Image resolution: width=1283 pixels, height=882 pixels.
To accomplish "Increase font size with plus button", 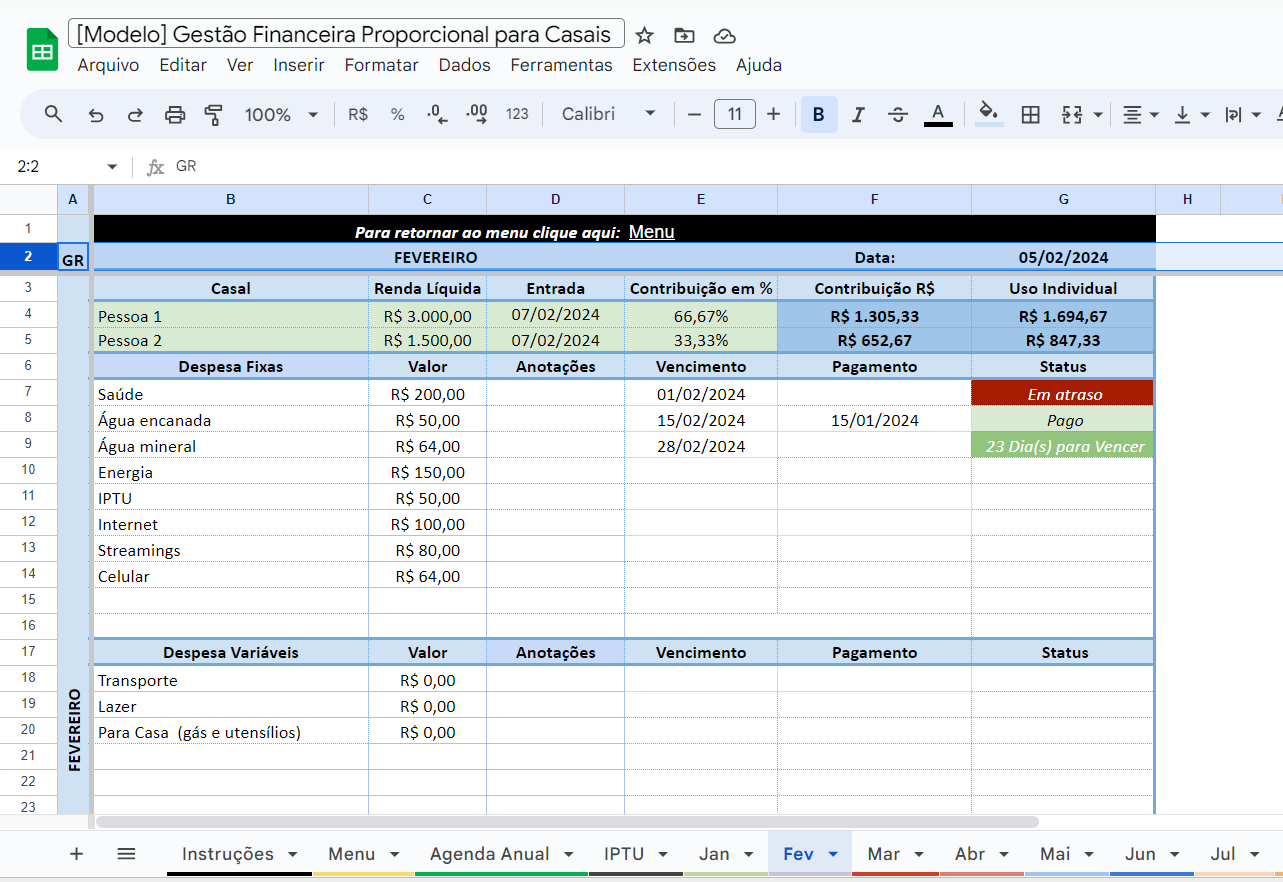I will pyautogui.click(x=773, y=114).
